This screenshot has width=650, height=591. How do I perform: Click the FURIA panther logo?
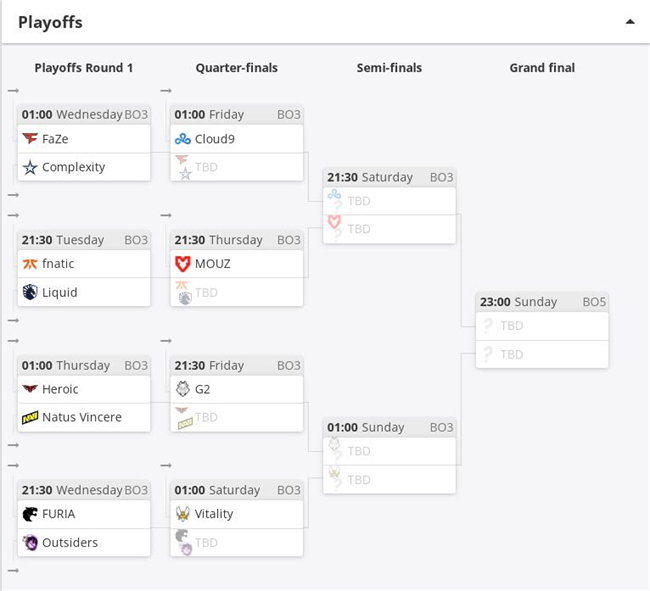(x=30, y=514)
